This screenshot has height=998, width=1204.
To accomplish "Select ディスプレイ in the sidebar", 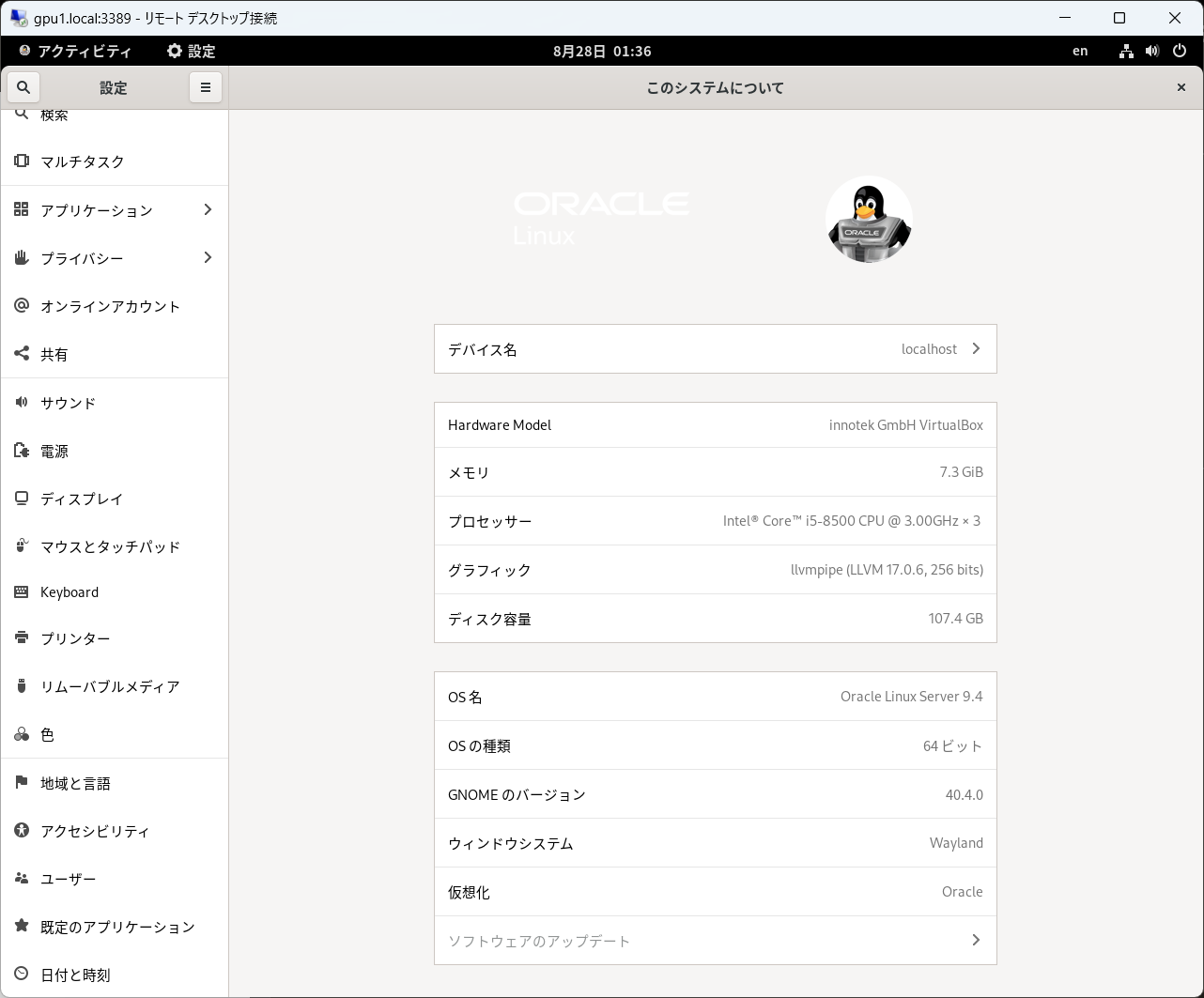I will click(115, 499).
